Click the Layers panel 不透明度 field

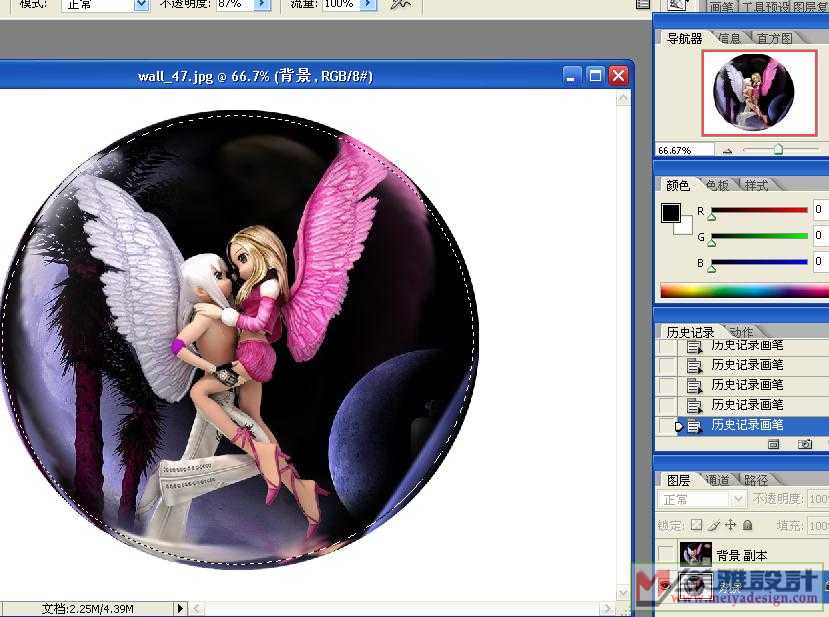pos(818,499)
